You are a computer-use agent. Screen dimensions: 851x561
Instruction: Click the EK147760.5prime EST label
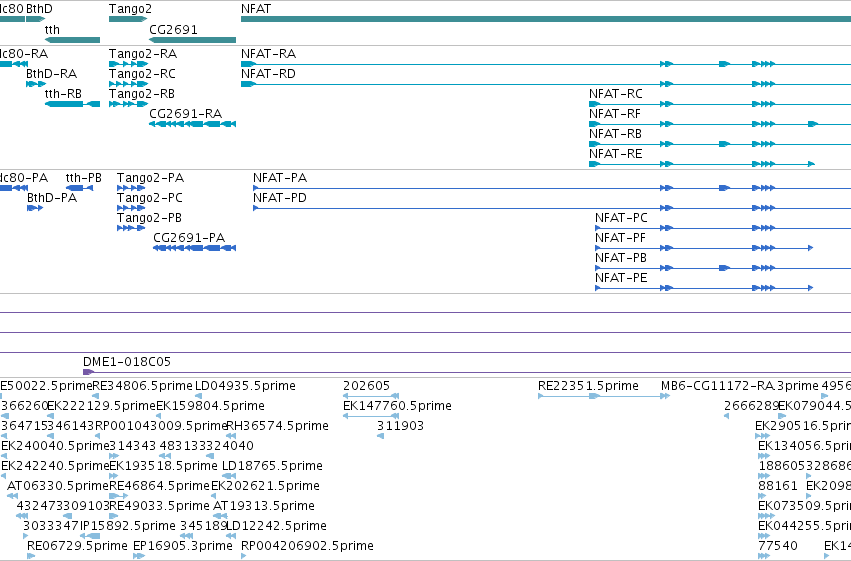(x=397, y=406)
